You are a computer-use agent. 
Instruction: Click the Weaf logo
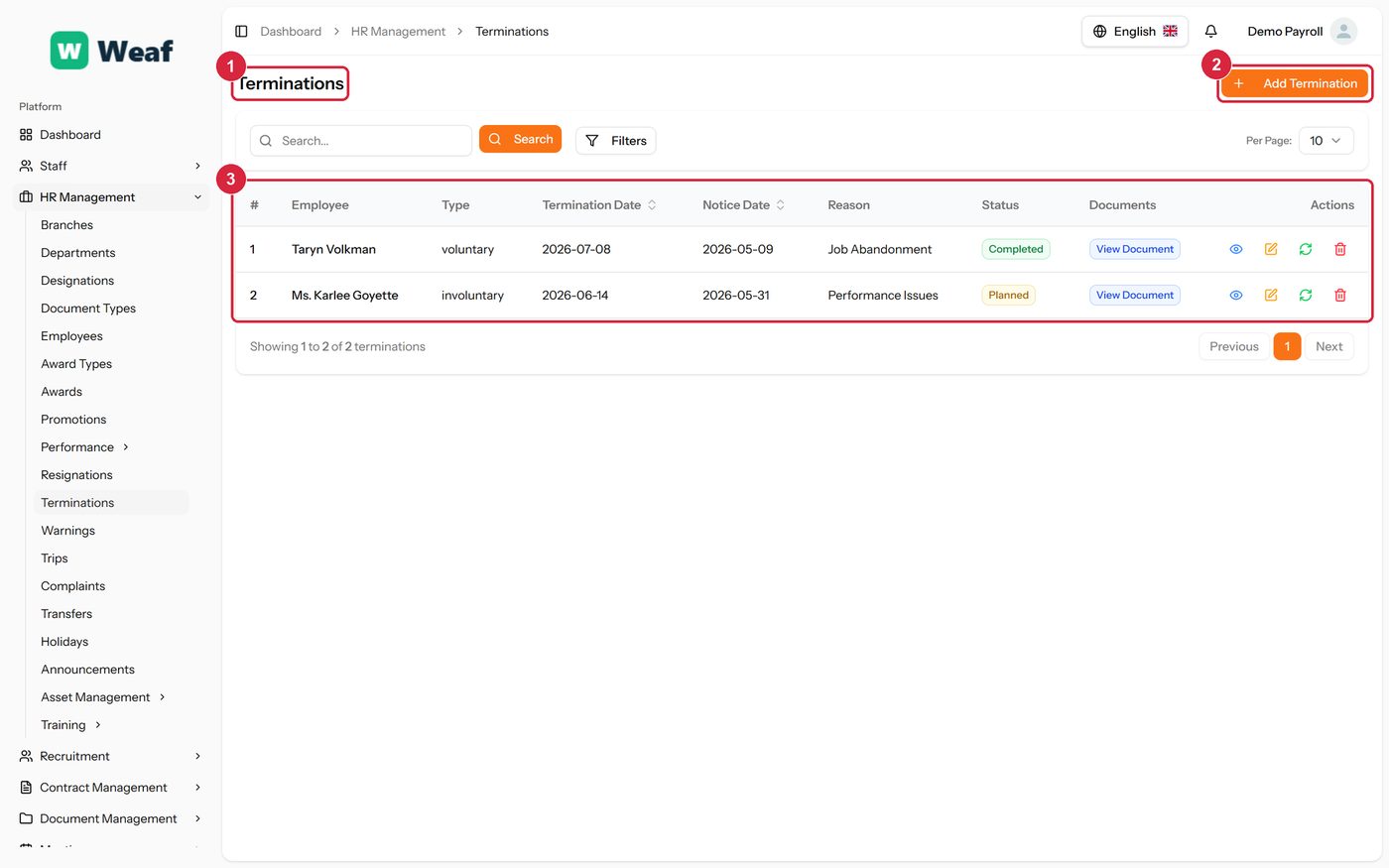point(111,51)
